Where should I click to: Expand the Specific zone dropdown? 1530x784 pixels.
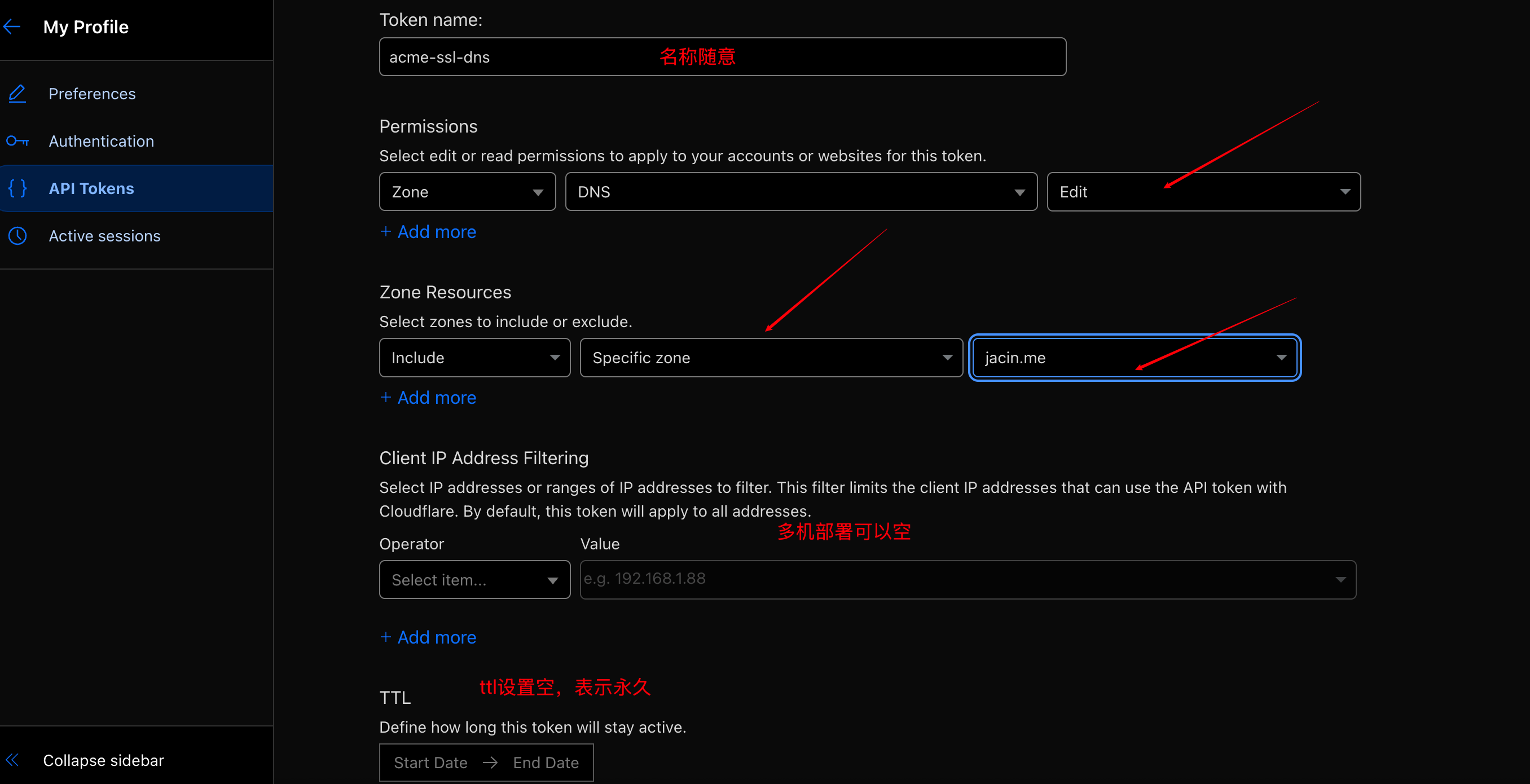[x=770, y=358]
